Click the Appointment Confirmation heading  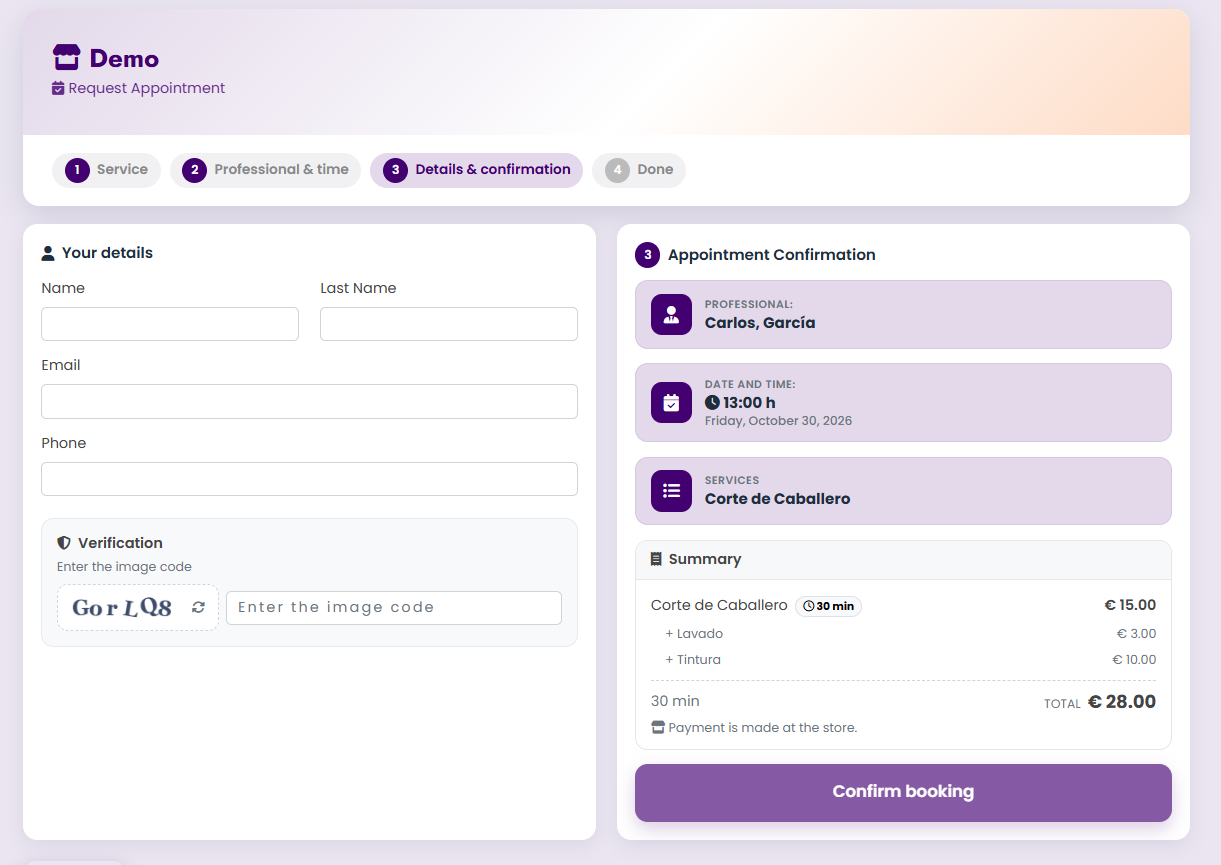coord(772,255)
